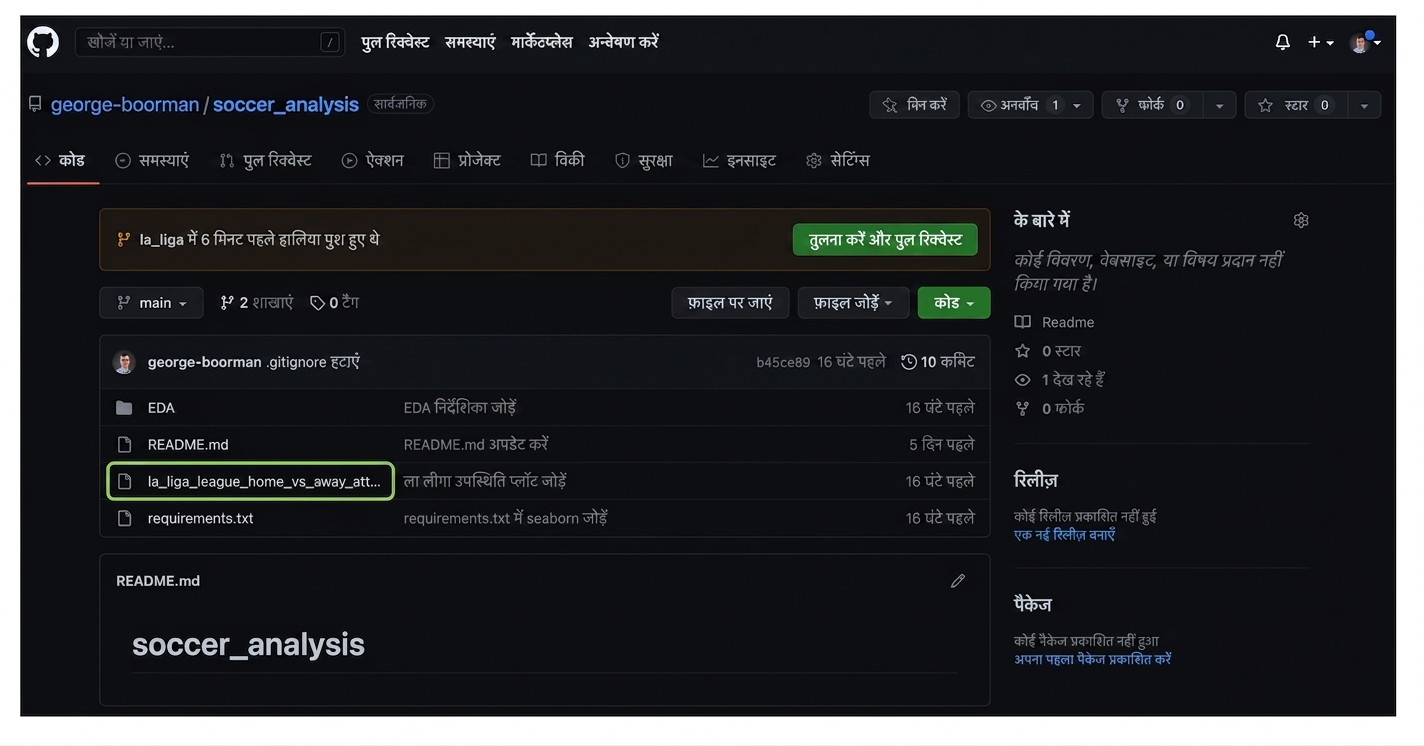Select the 'पुल रिक्वेस्ट' repository tab
Image resolution: width=1424 pixels, height=746 pixels.
265,160
